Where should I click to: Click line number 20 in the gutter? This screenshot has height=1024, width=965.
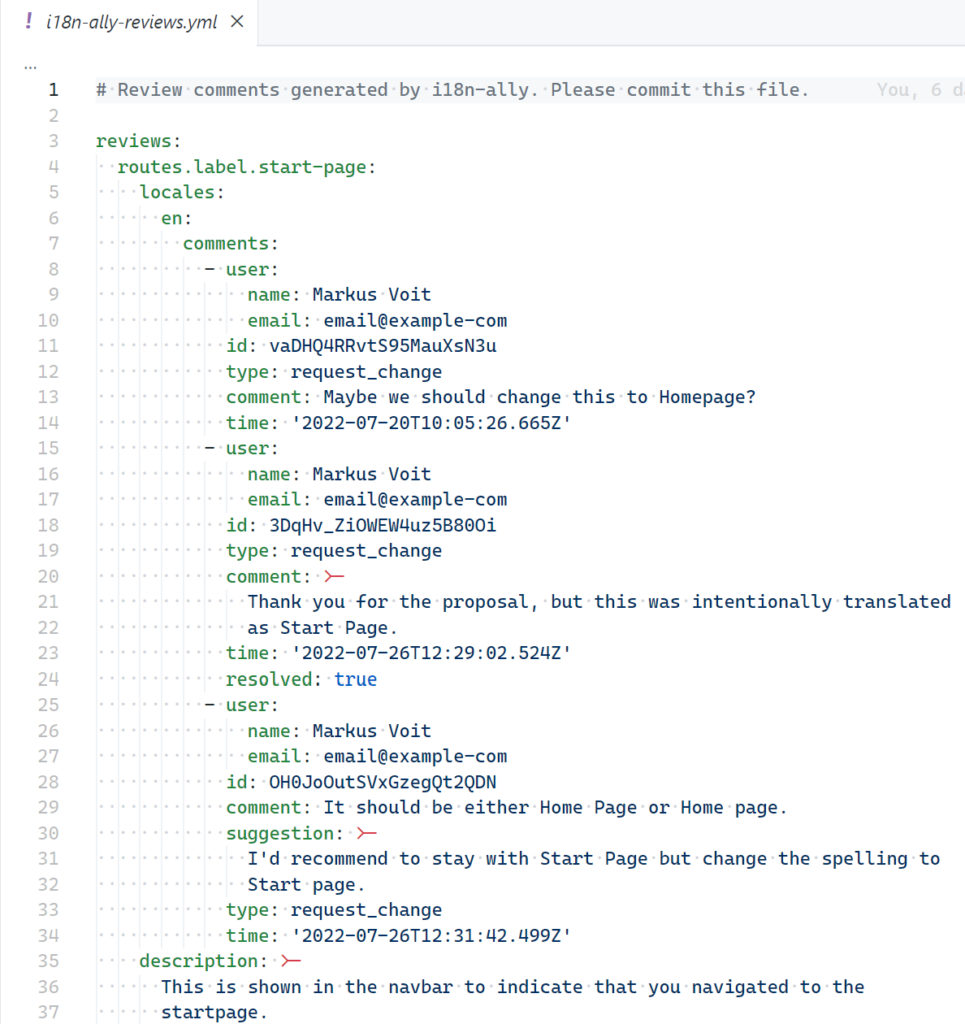[x=48, y=576]
